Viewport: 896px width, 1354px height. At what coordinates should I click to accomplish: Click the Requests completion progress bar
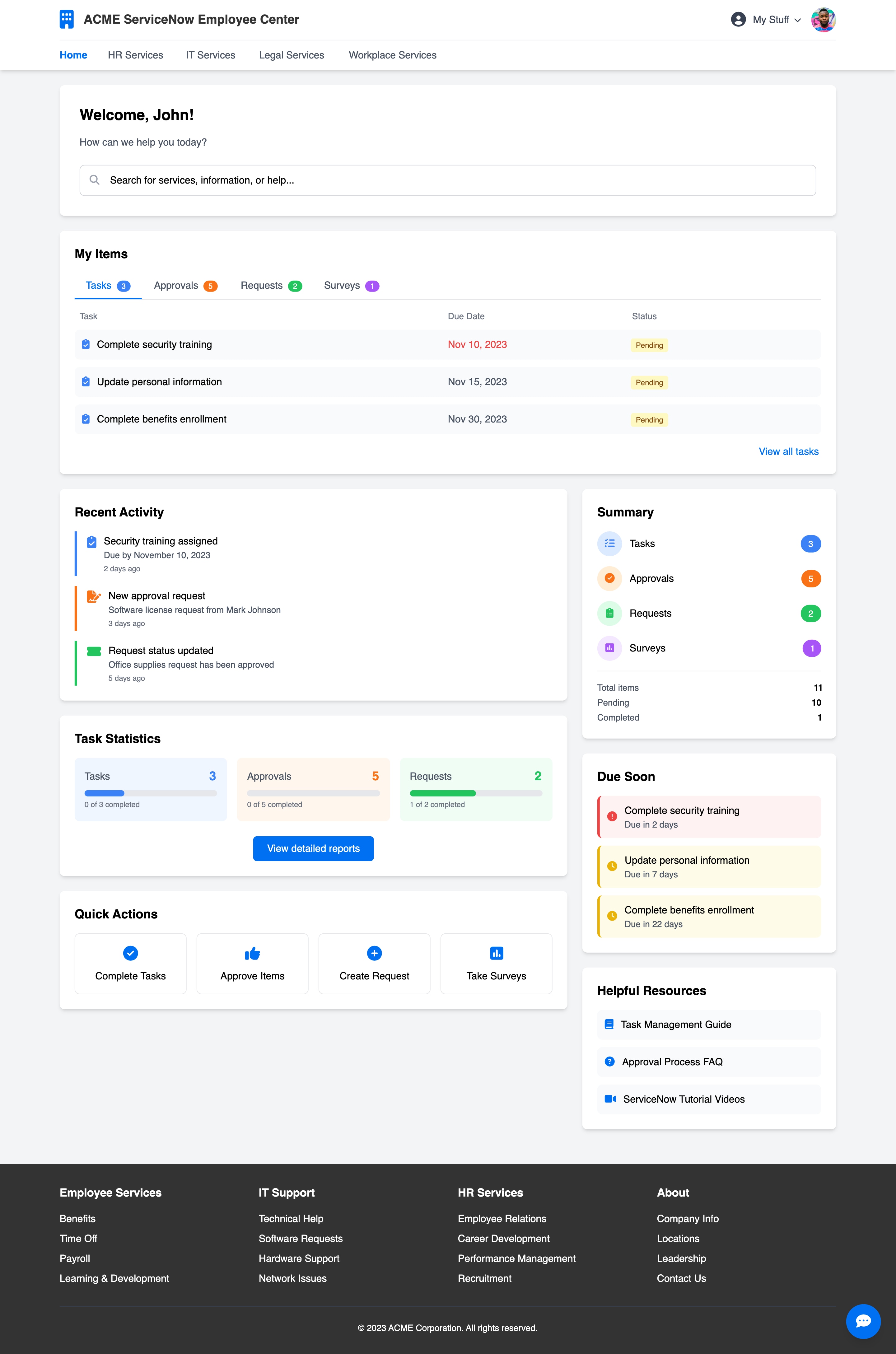pos(476,793)
